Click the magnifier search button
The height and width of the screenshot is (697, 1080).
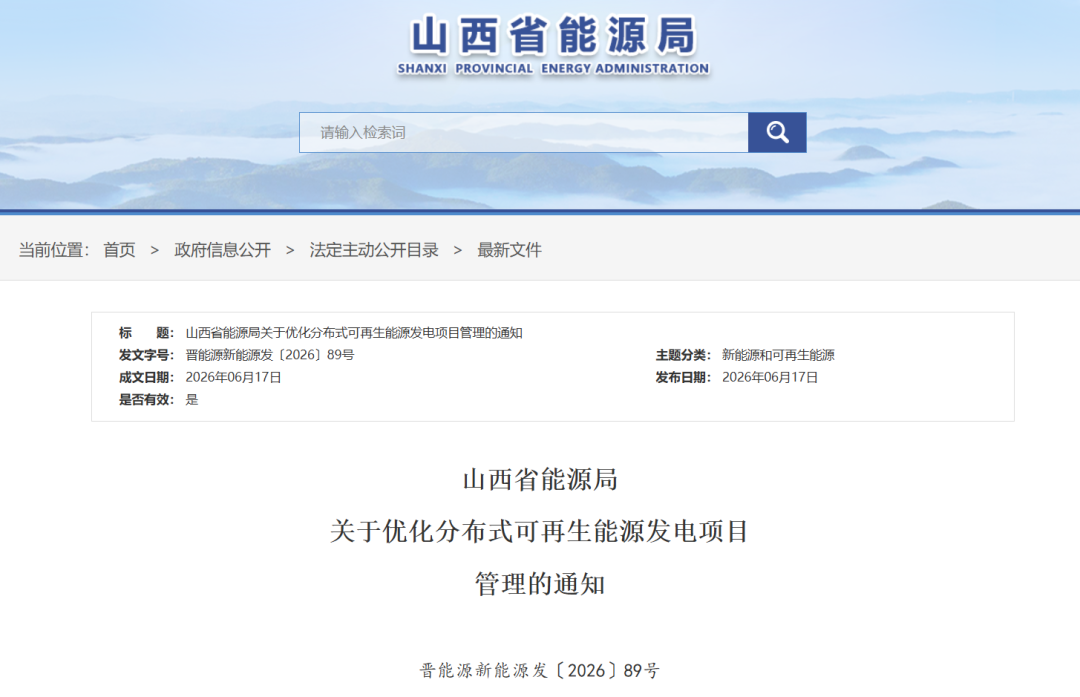[777, 132]
